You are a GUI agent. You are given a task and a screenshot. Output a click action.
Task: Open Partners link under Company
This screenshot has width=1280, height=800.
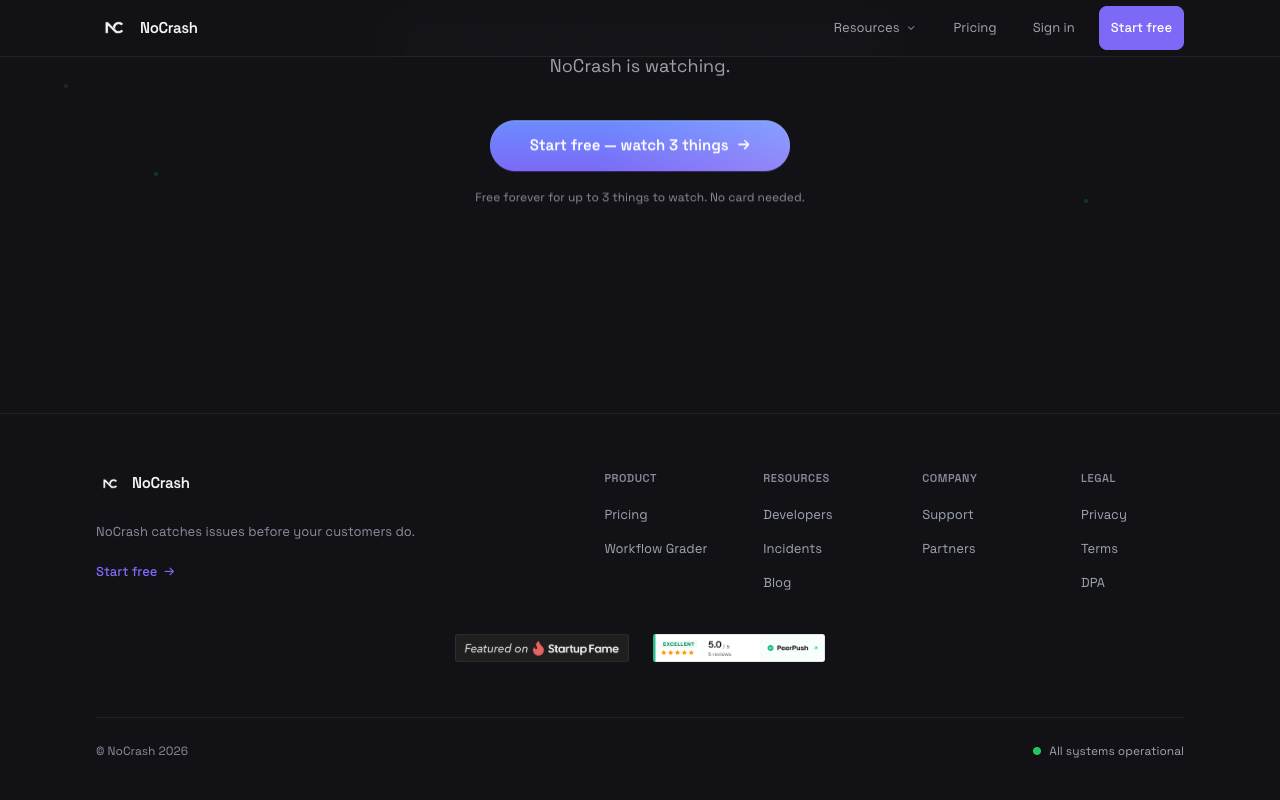949,549
